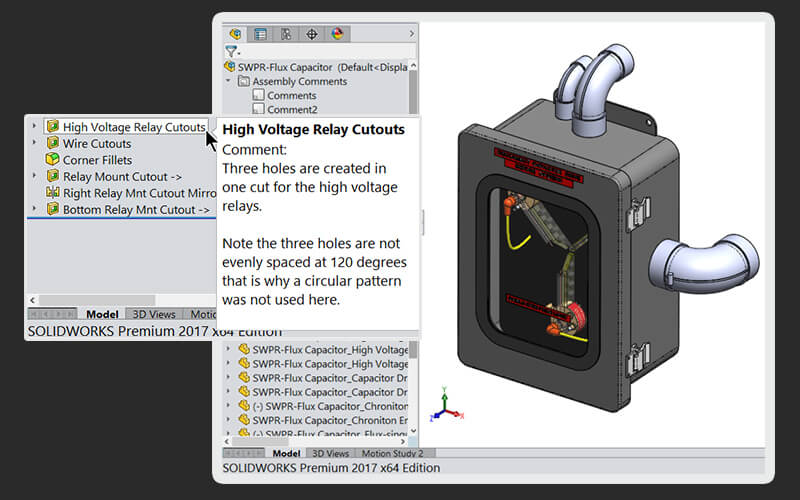Open the DisplayManager color ball tab
The width and height of the screenshot is (800, 500).
(337, 33)
